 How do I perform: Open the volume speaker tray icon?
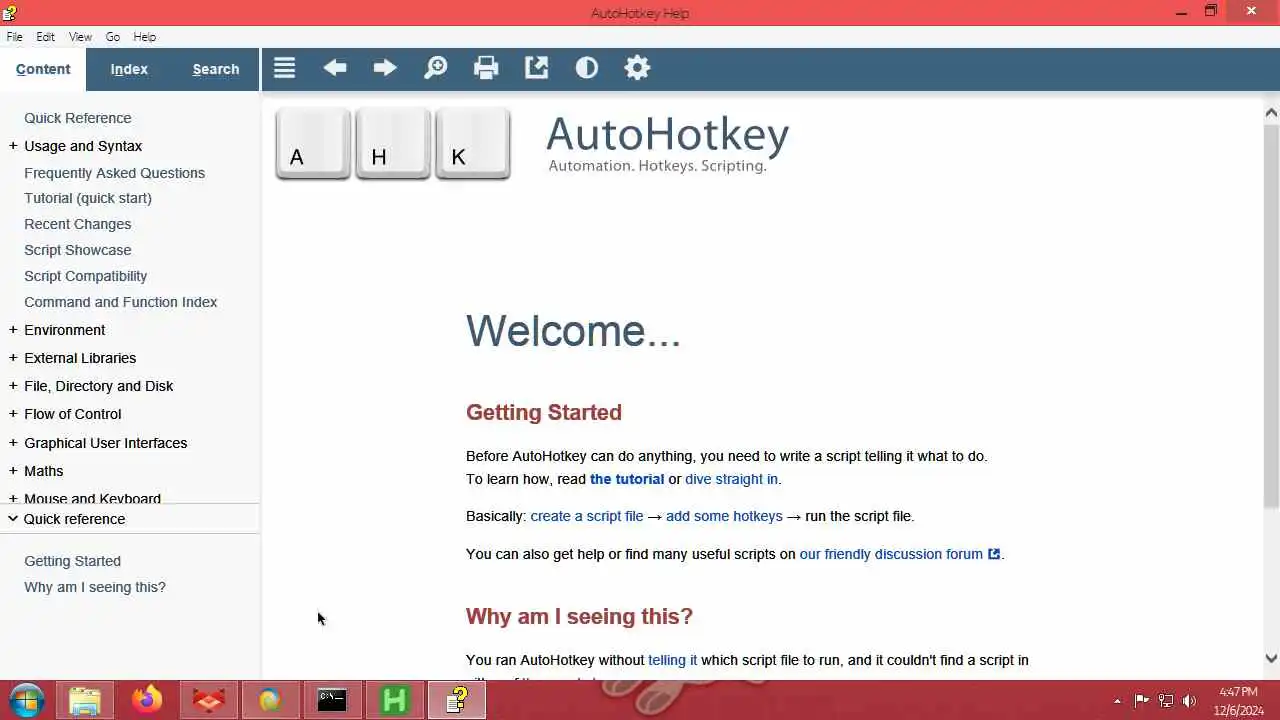[x=1189, y=701]
